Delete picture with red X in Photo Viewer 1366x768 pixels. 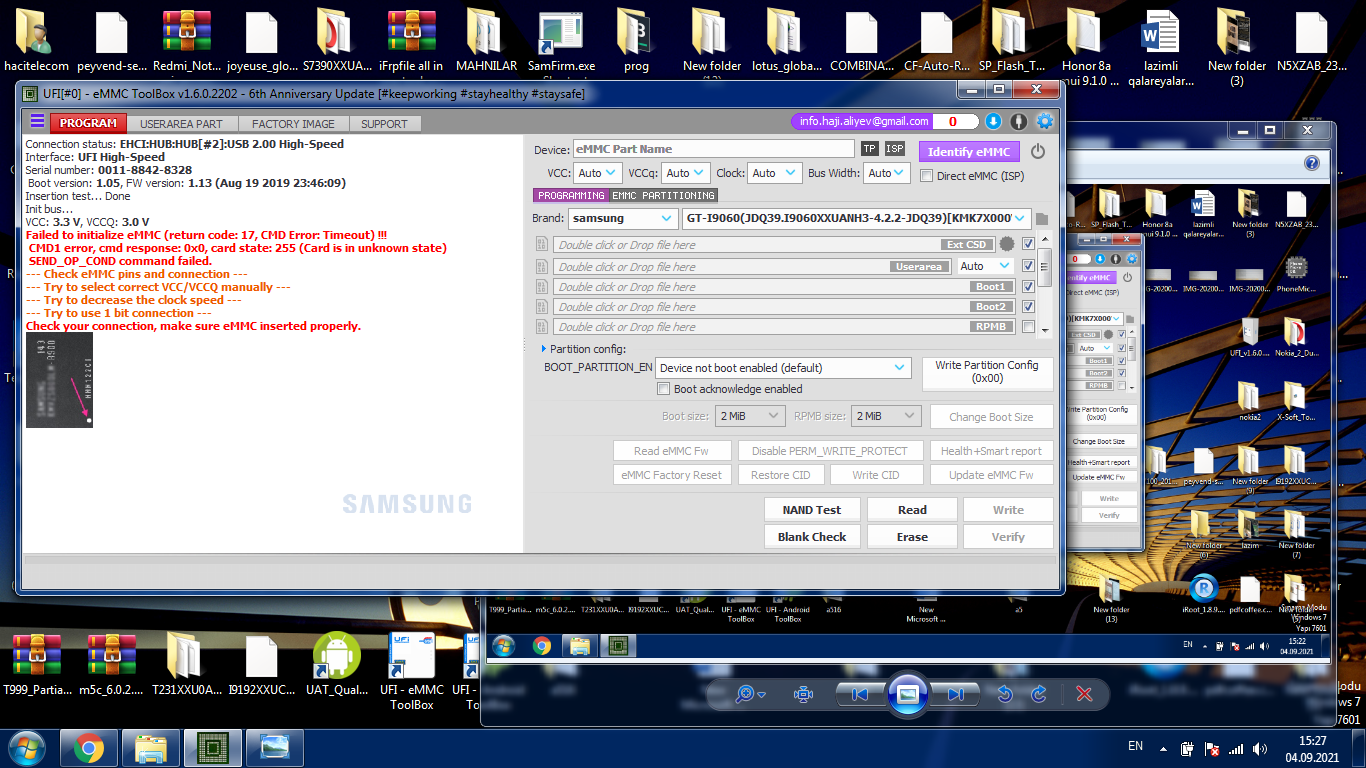click(x=1084, y=694)
